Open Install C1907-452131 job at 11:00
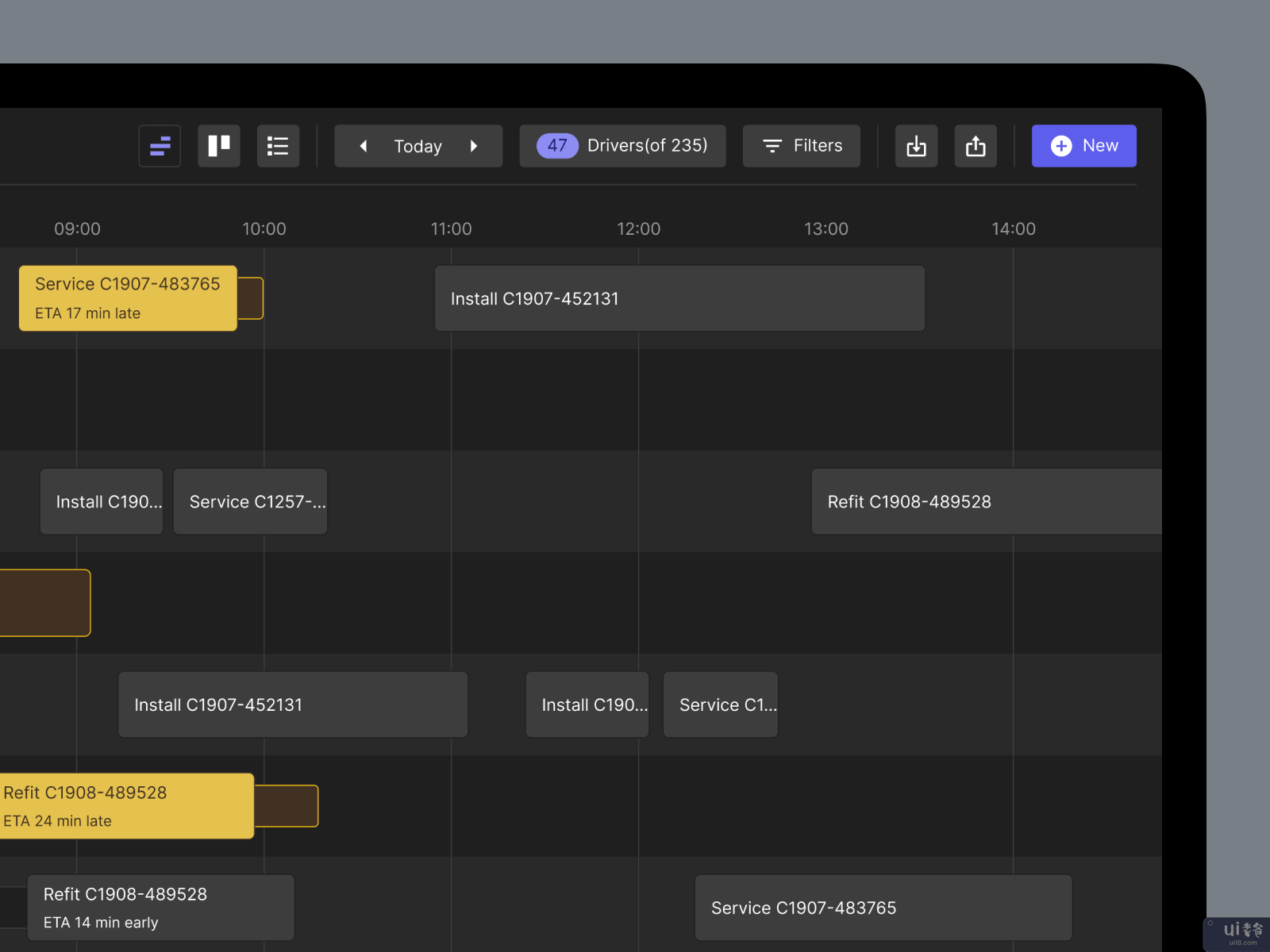Viewport: 1270px width, 952px height. pyautogui.click(x=679, y=298)
